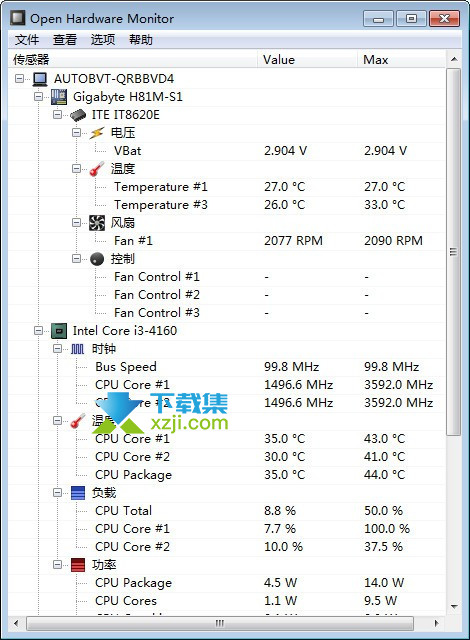Click the 44.0 °C max value
Viewport: 470px width, 640px height.
point(384,475)
